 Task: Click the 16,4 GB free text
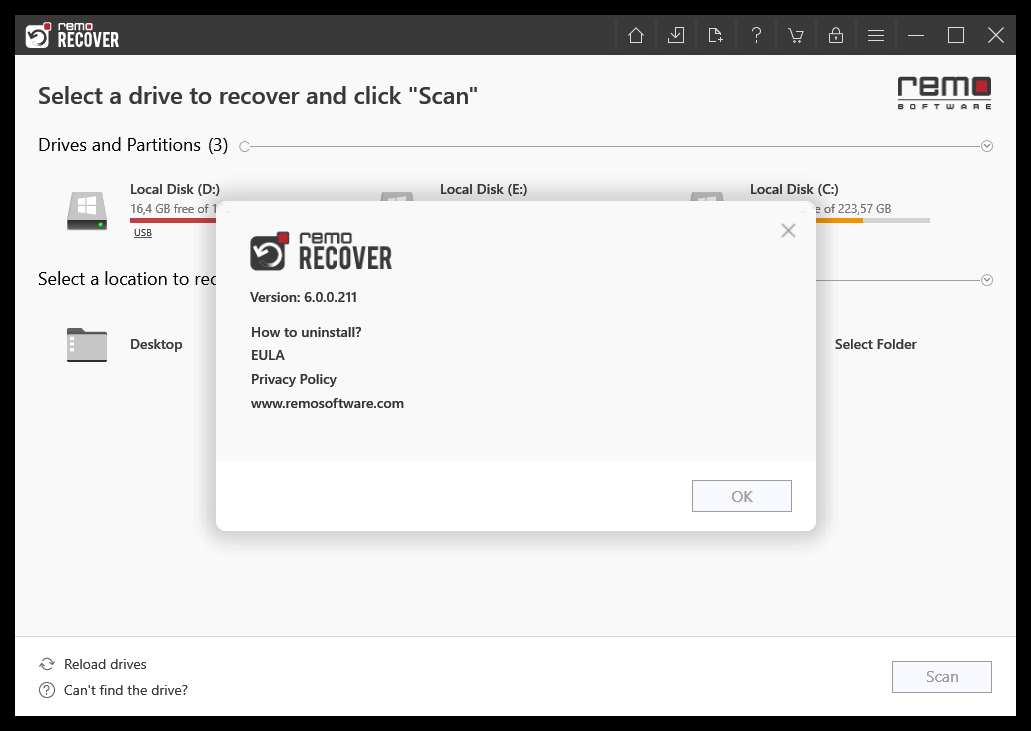click(173, 208)
